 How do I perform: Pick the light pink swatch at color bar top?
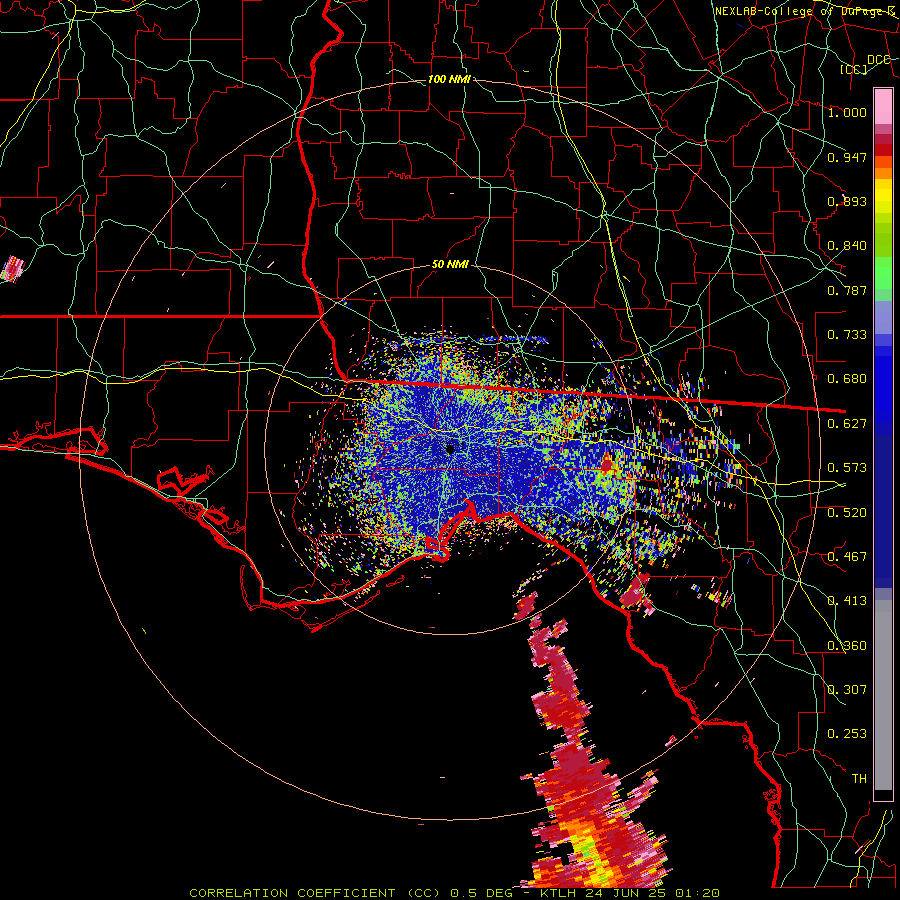(883, 106)
